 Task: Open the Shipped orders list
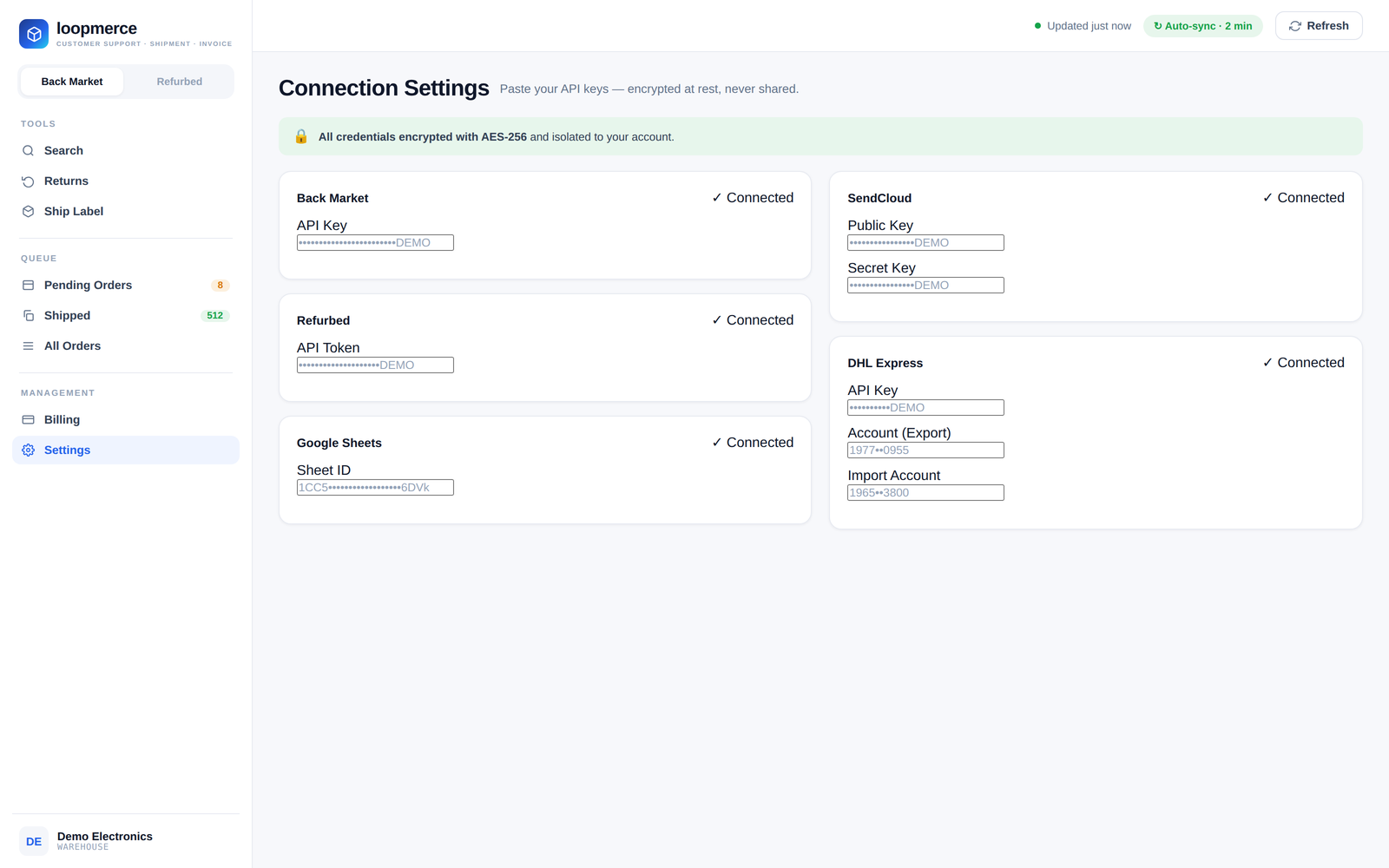(x=126, y=316)
